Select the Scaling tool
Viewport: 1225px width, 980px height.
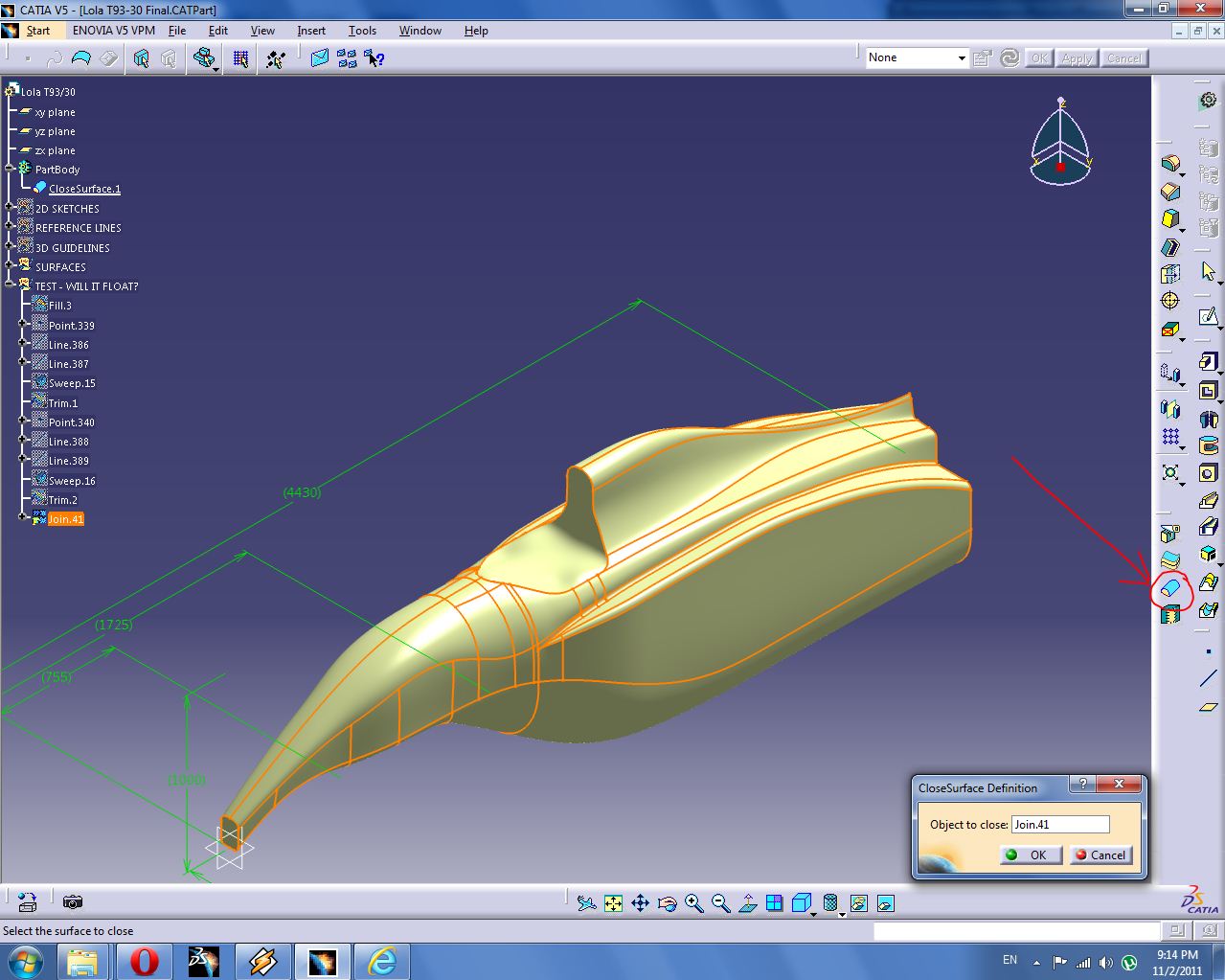(1170, 473)
